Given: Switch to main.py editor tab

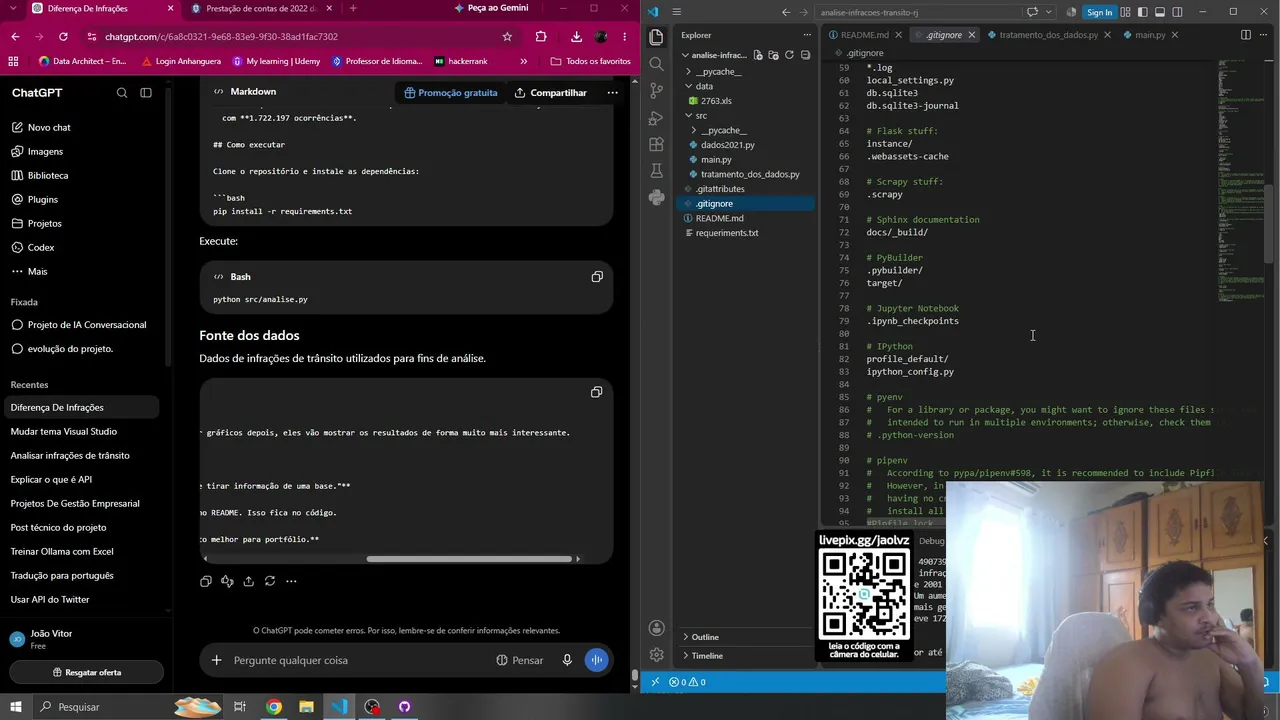Looking at the screenshot, I should point(1149,35).
